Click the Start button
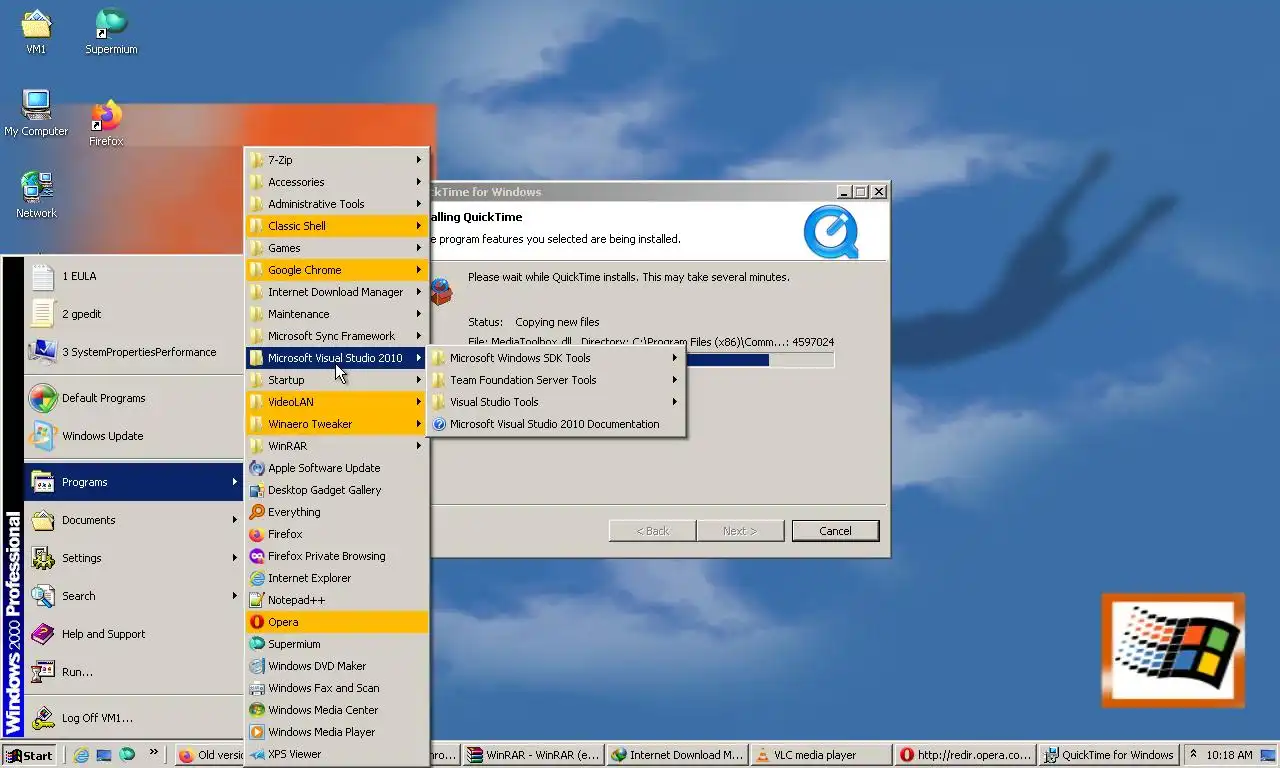 (30, 755)
